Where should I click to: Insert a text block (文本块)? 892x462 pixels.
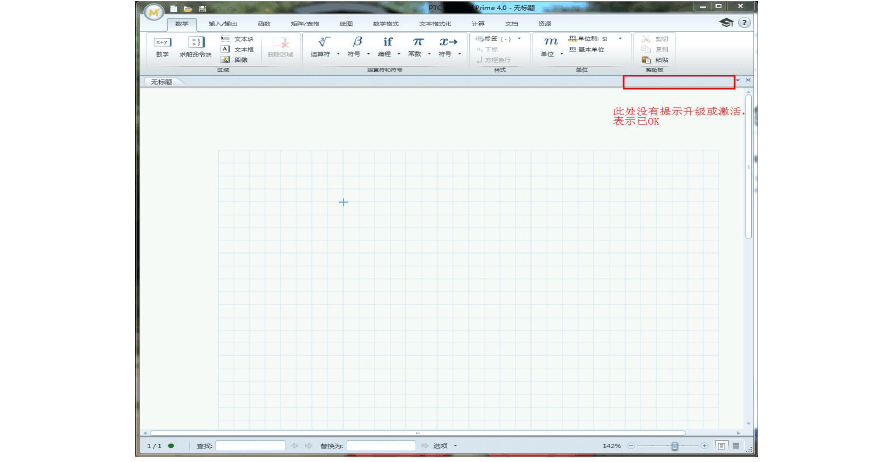click(237, 39)
